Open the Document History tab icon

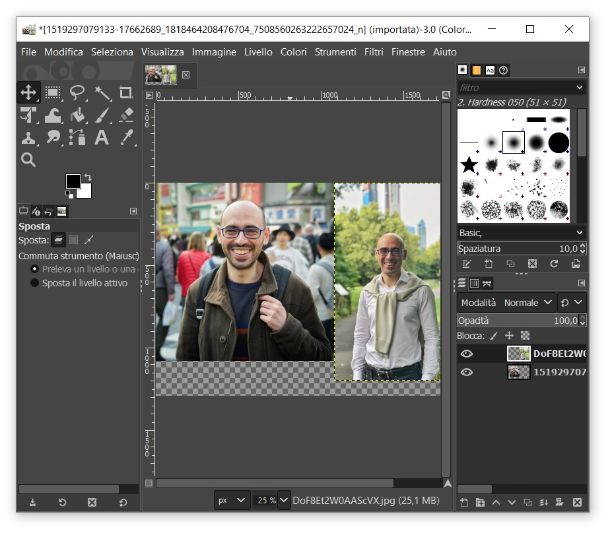click(x=503, y=70)
